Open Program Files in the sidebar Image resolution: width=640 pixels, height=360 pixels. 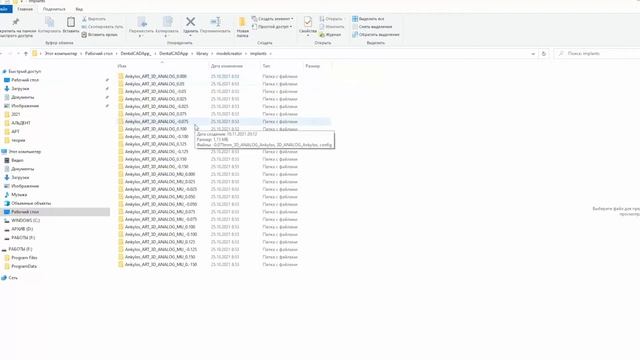pyautogui.click(x=24, y=258)
